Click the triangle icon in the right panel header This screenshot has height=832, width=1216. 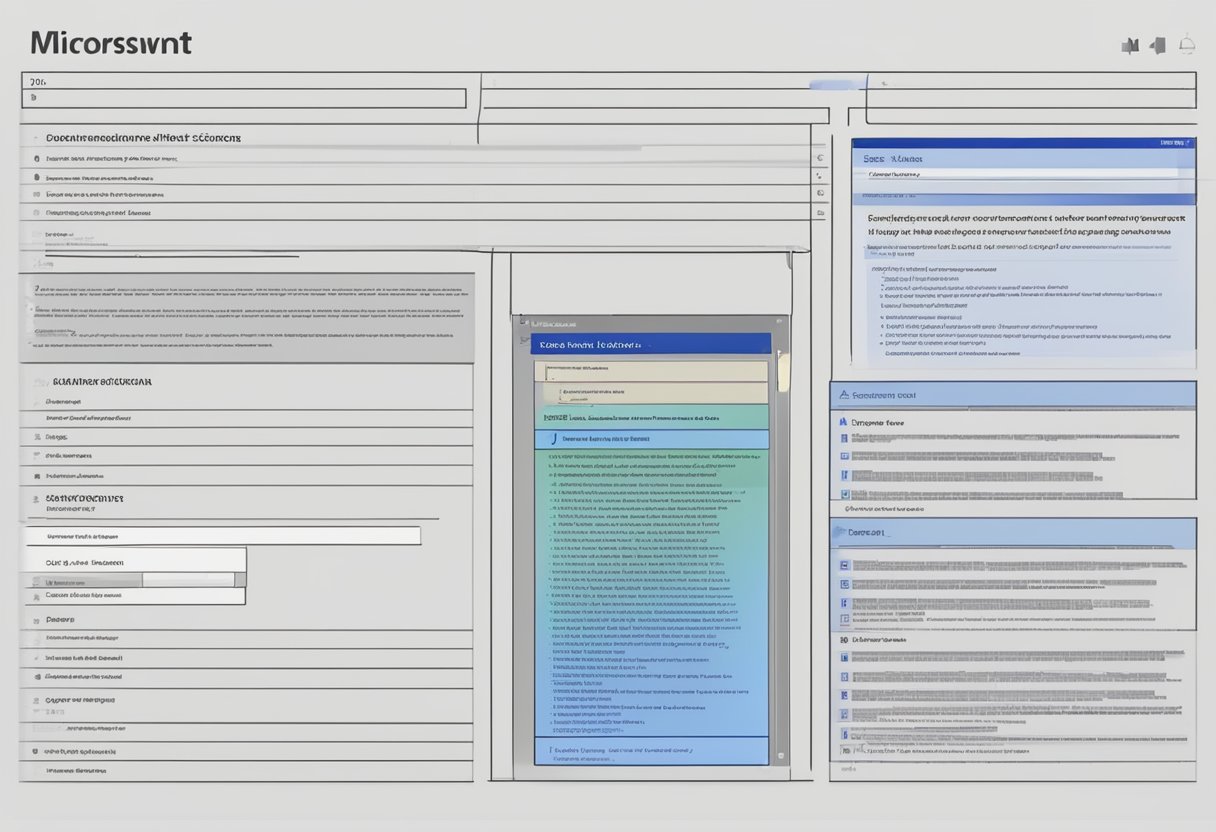(x=844, y=395)
